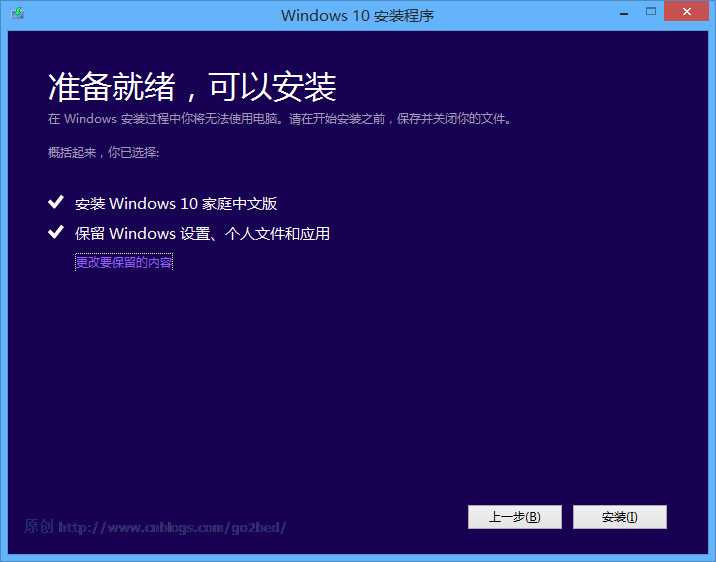Minimize the Windows 10 安装程序 window
Viewport: 716px width, 562px height.
[624, 13]
